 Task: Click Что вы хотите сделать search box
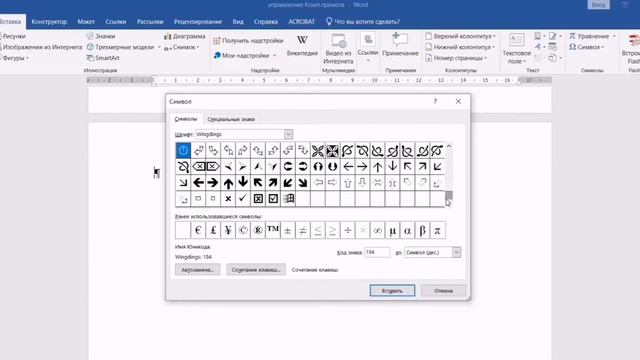tap(363, 22)
